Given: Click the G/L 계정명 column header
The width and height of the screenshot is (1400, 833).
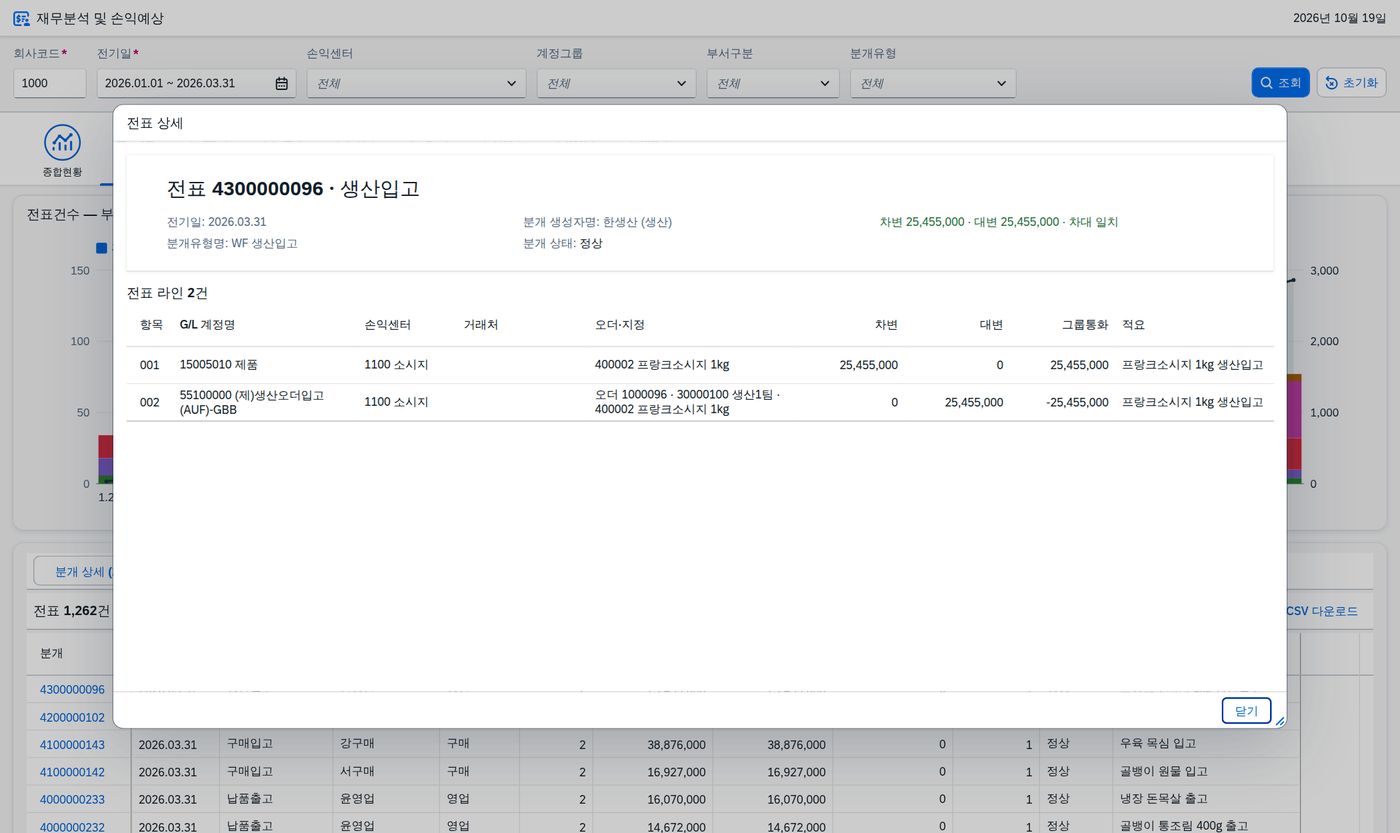Looking at the screenshot, I should (x=207, y=325).
